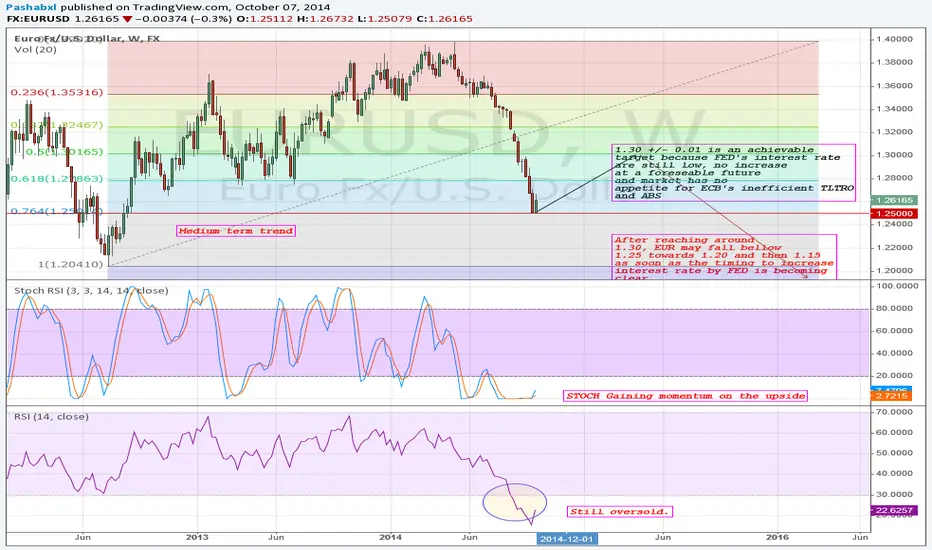This screenshot has height=550, width=932.
Task: Click the 2014 label on the time axis
Action: (391, 537)
